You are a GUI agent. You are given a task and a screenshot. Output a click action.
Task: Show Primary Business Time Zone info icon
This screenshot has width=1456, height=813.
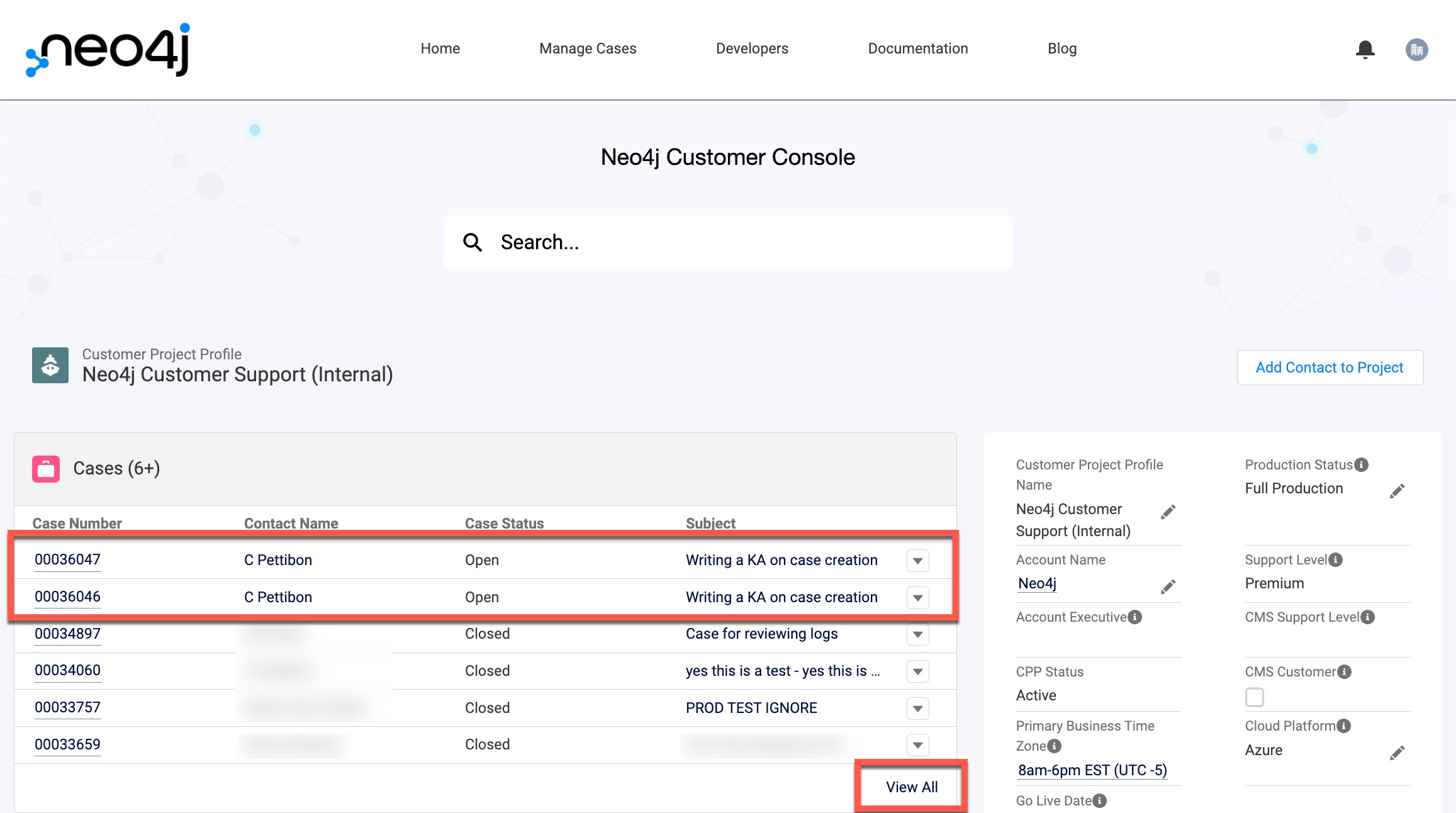pos(1054,746)
